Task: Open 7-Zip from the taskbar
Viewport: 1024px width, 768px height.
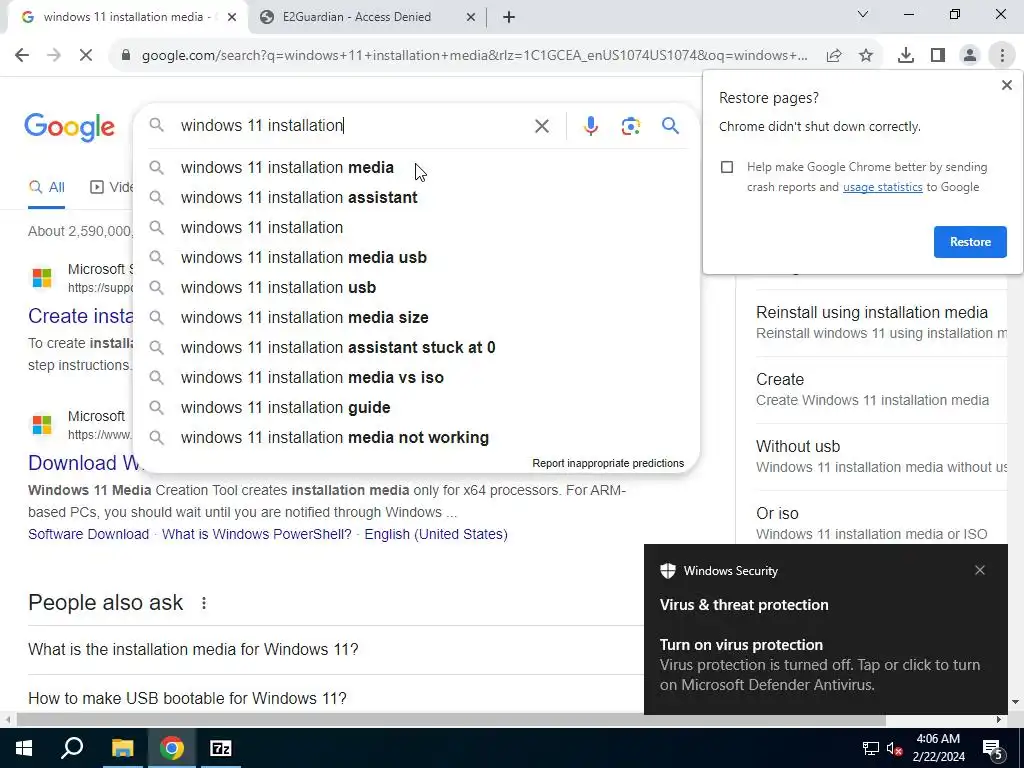Action: click(221, 748)
